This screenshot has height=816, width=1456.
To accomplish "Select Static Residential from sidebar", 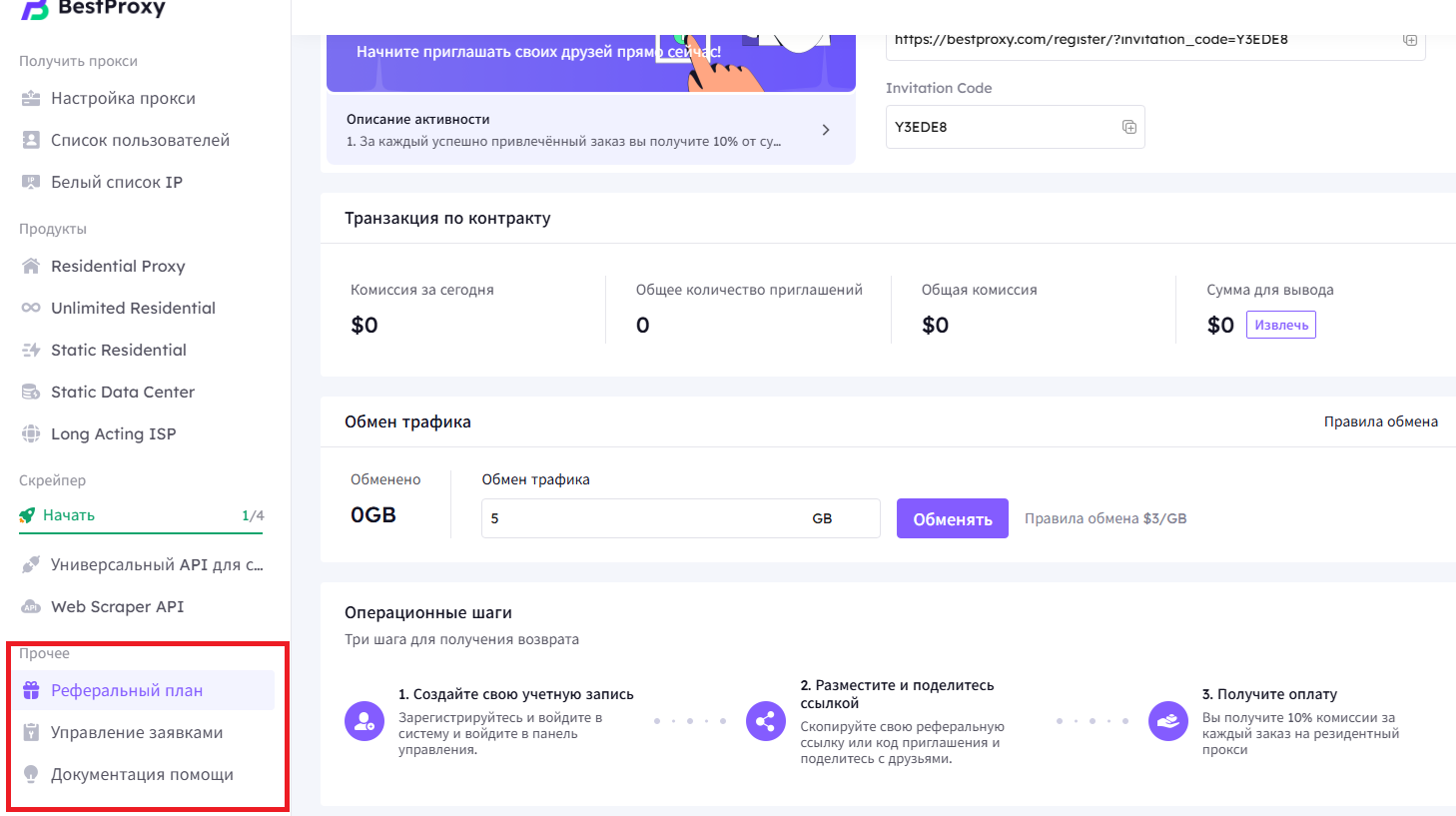I will click(118, 350).
